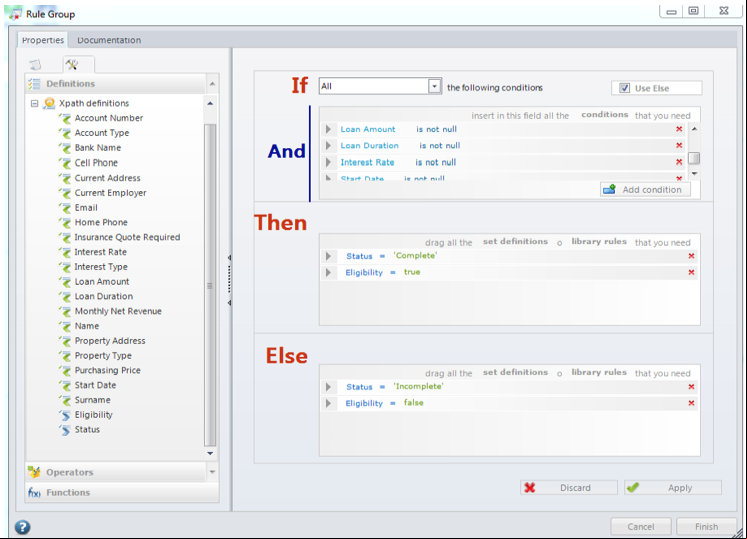Click the Functions fx icon

pyautogui.click(x=34, y=492)
